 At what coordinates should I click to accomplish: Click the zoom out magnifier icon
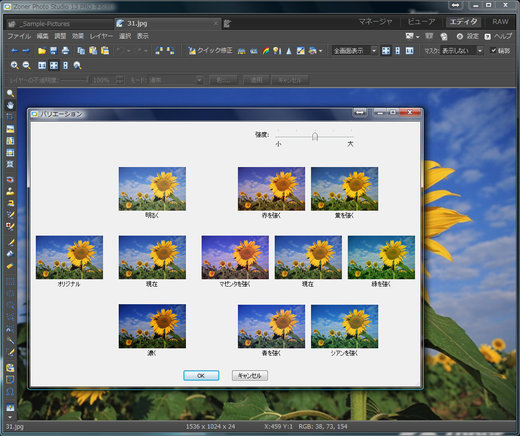point(26,65)
